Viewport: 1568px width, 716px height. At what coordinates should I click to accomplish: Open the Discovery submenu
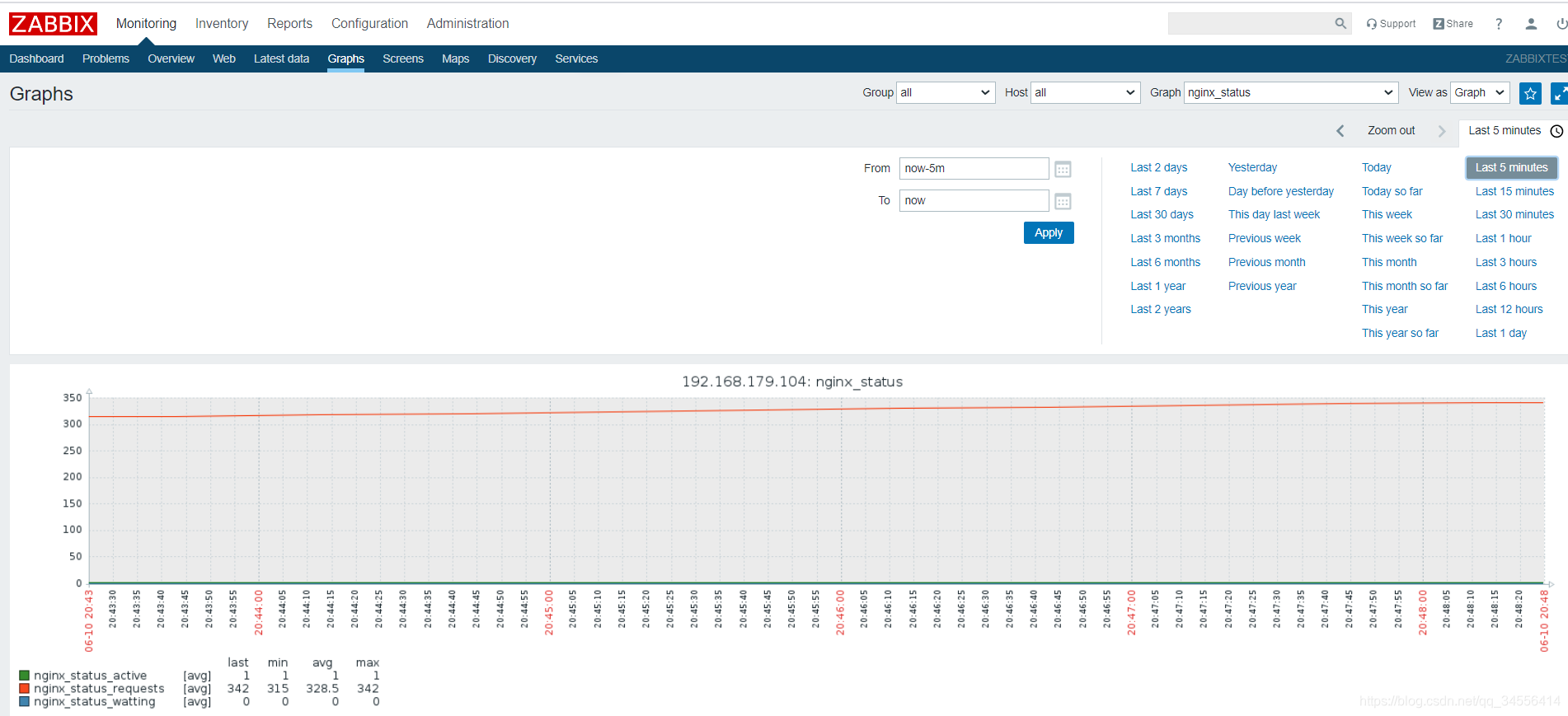coord(512,58)
